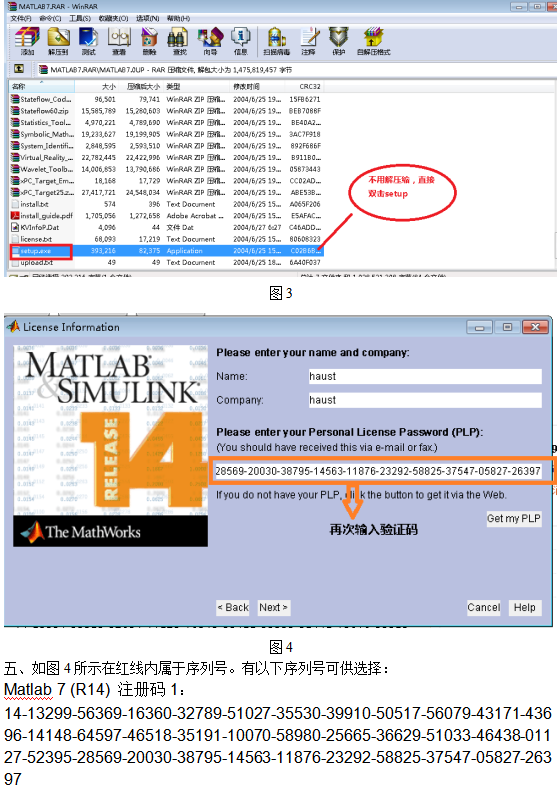
Task: Select the KVInfoP.Dat file icon
Action: point(16,227)
